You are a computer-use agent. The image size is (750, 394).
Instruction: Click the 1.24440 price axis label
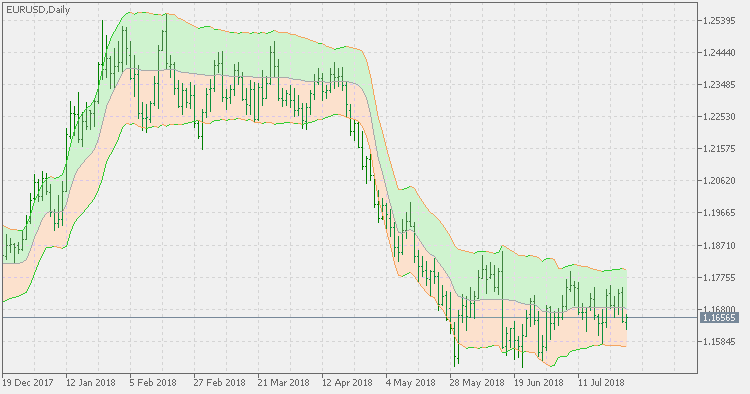[719, 53]
